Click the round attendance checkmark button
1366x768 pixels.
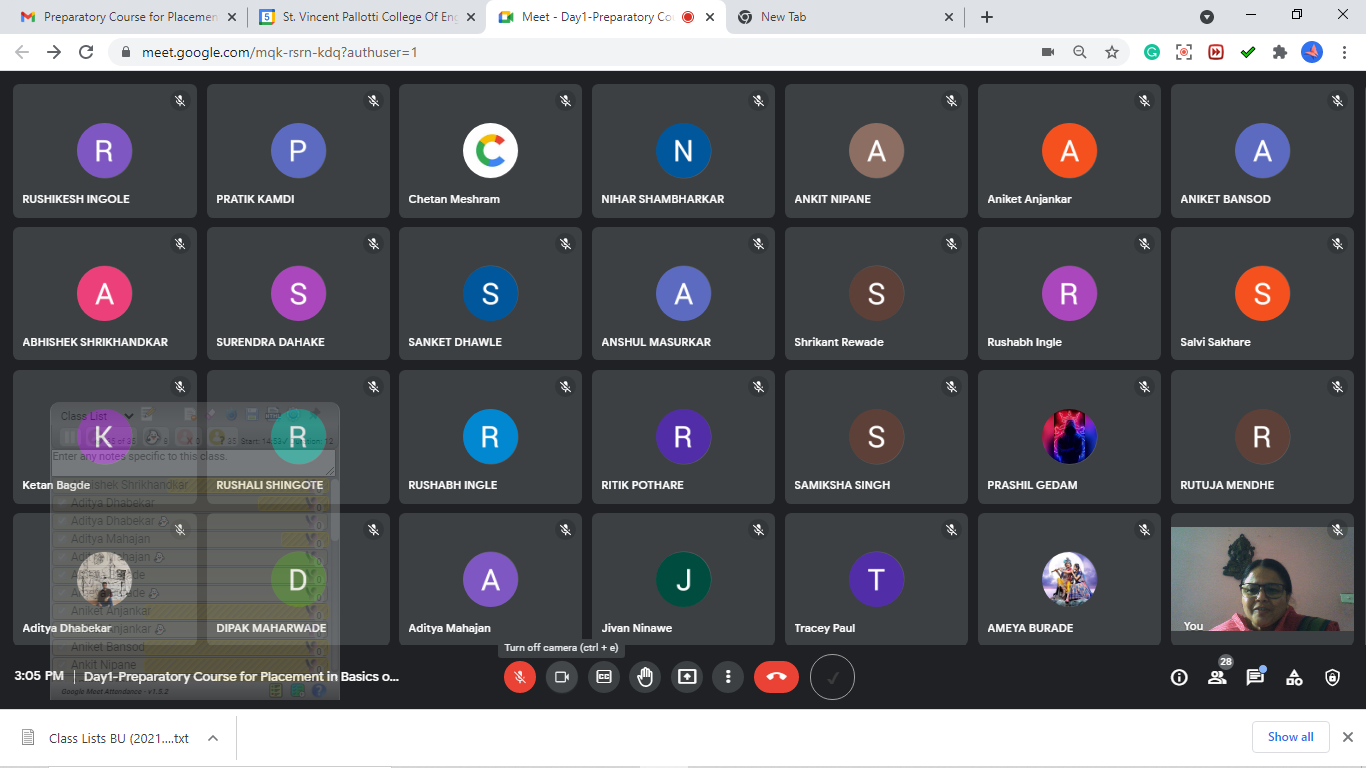pos(832,677)
